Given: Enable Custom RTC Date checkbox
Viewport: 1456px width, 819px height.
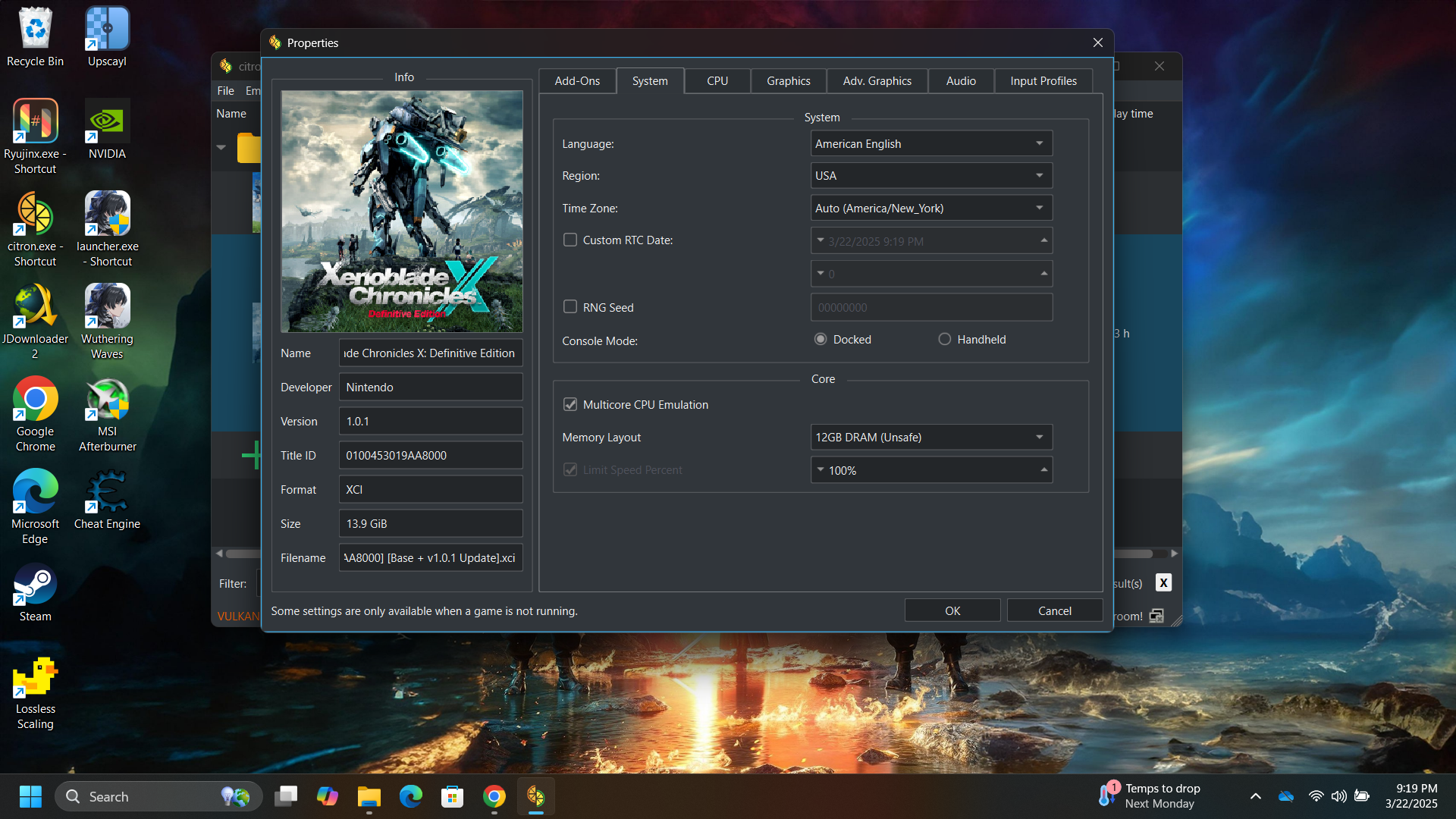Looking at the screenshot, I should 570,240.
